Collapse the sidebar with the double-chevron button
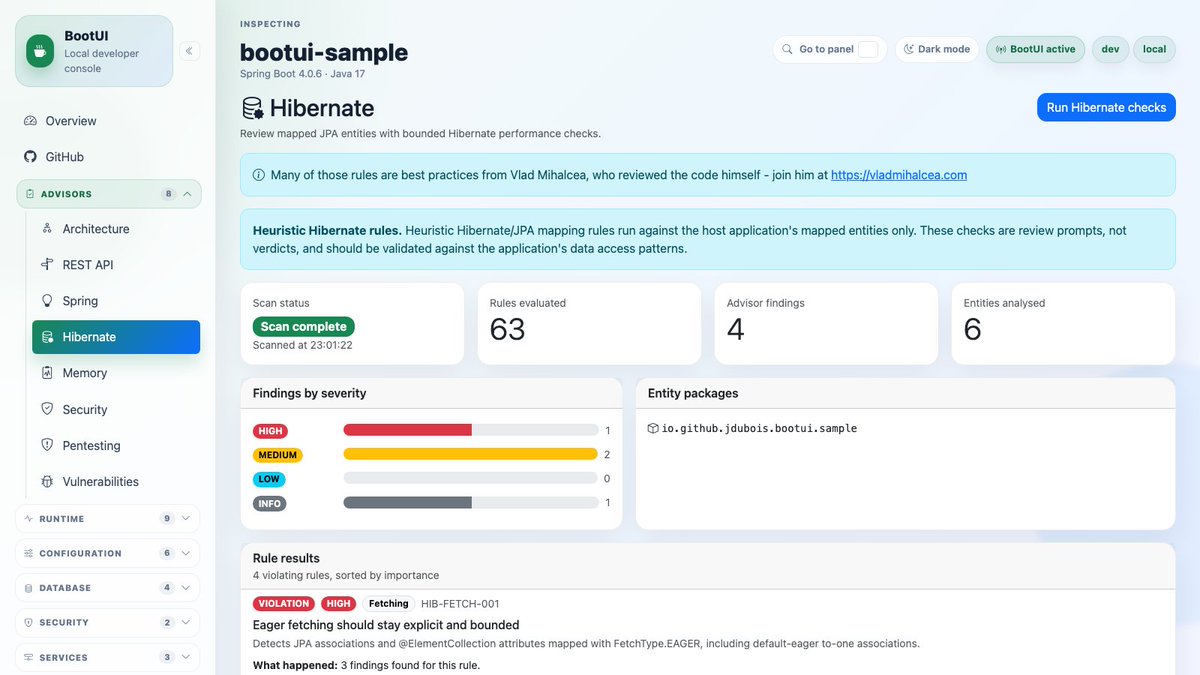Screen dimensions: 1200x675 point(190,51)
